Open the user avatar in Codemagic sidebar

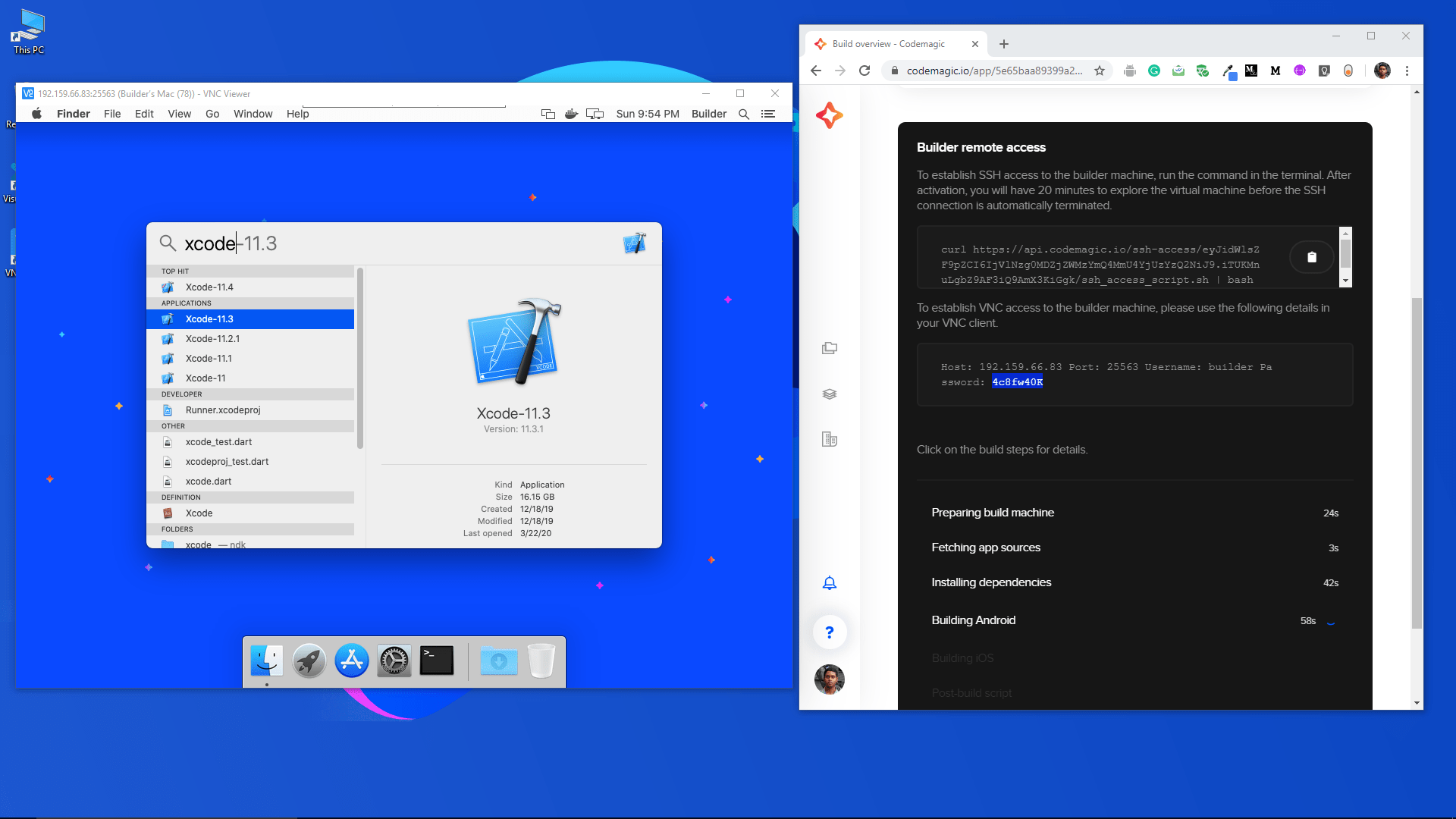[830, 679]
